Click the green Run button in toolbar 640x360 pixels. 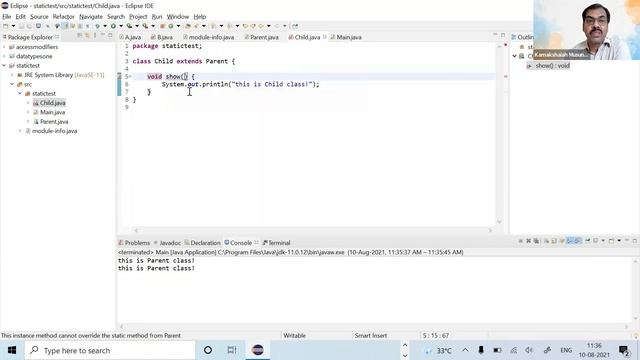click(x=113, y=26)
